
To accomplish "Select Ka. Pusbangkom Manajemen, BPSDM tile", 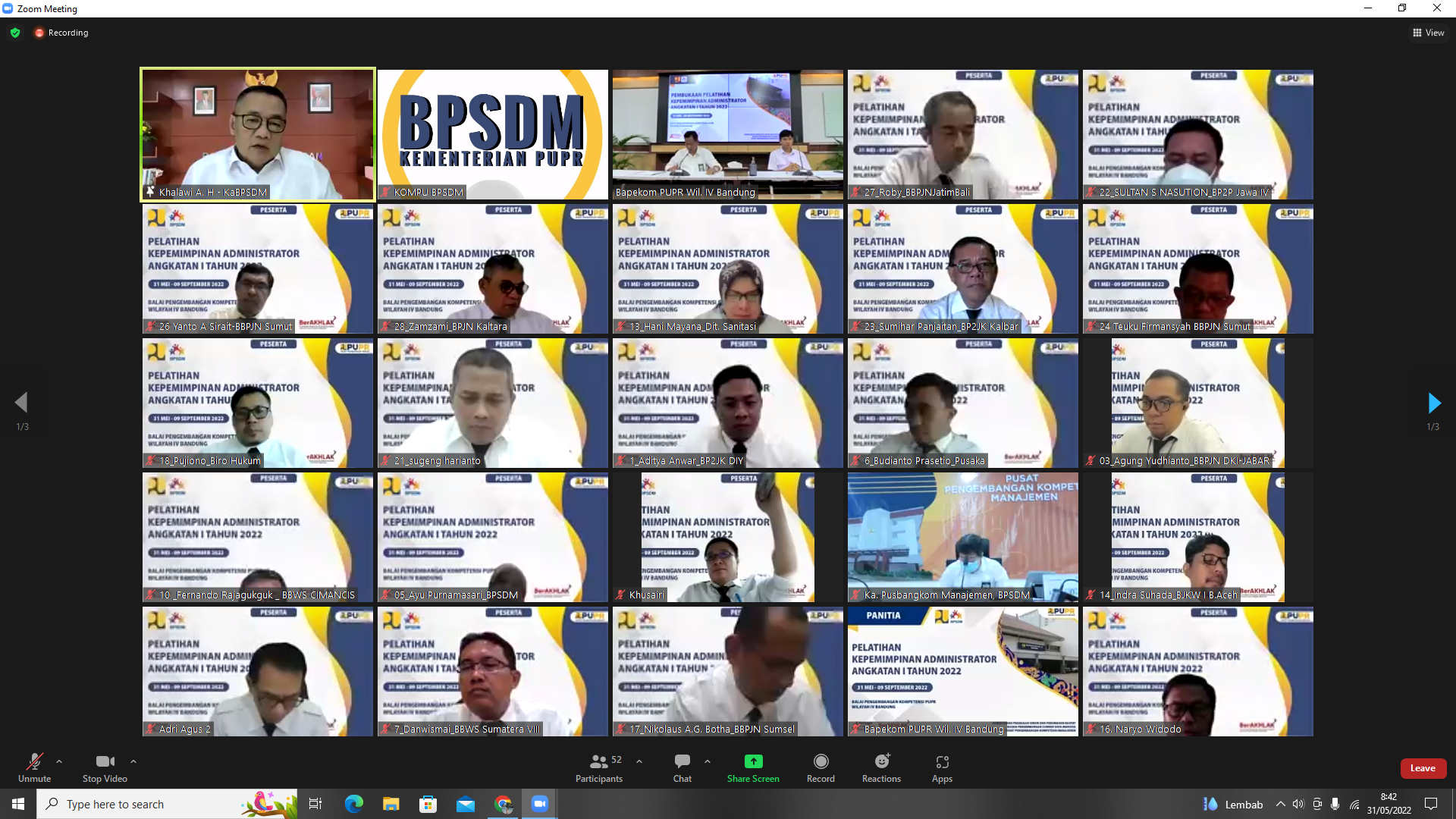I will click(x=963, y=537).
